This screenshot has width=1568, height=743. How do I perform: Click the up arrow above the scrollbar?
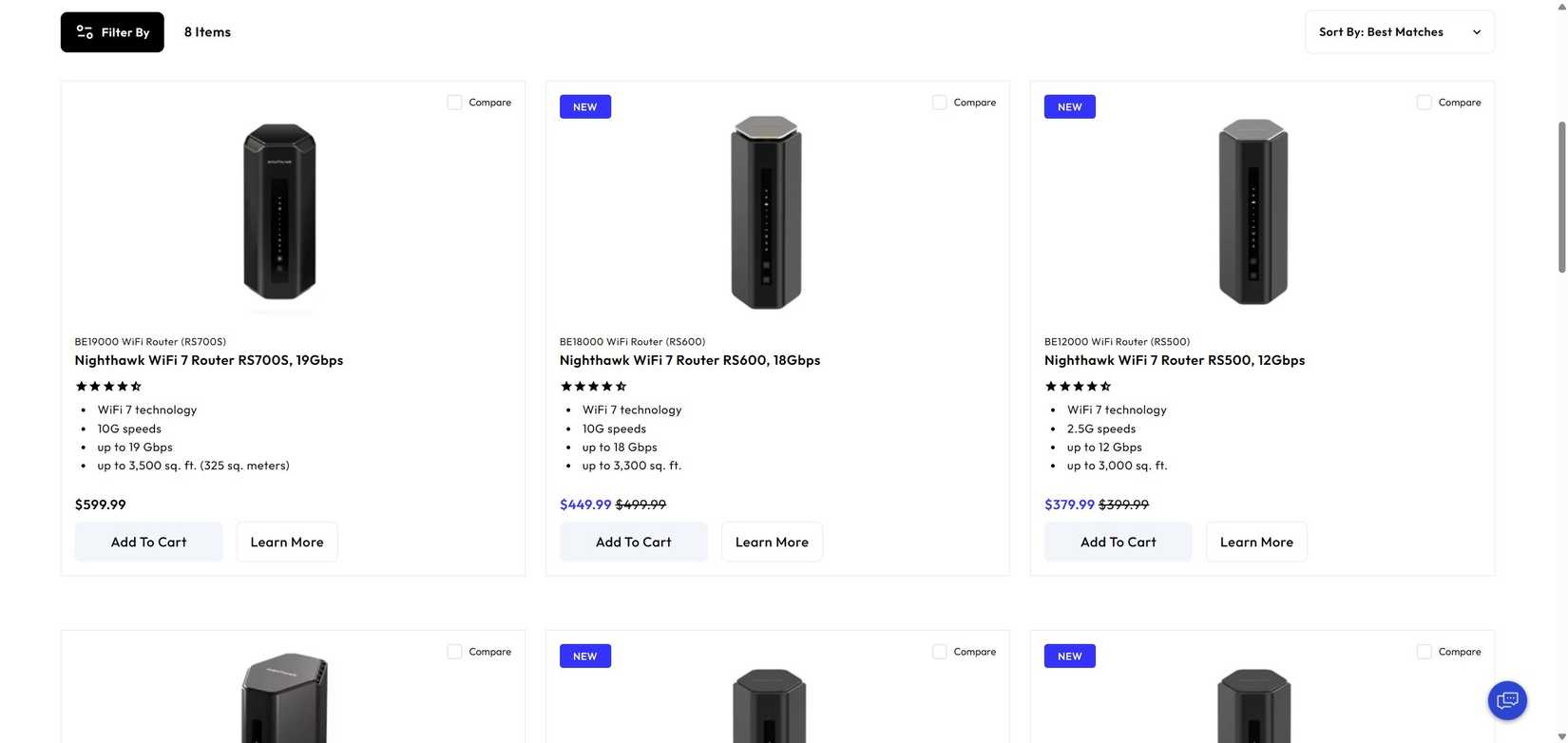[1561, 8]
